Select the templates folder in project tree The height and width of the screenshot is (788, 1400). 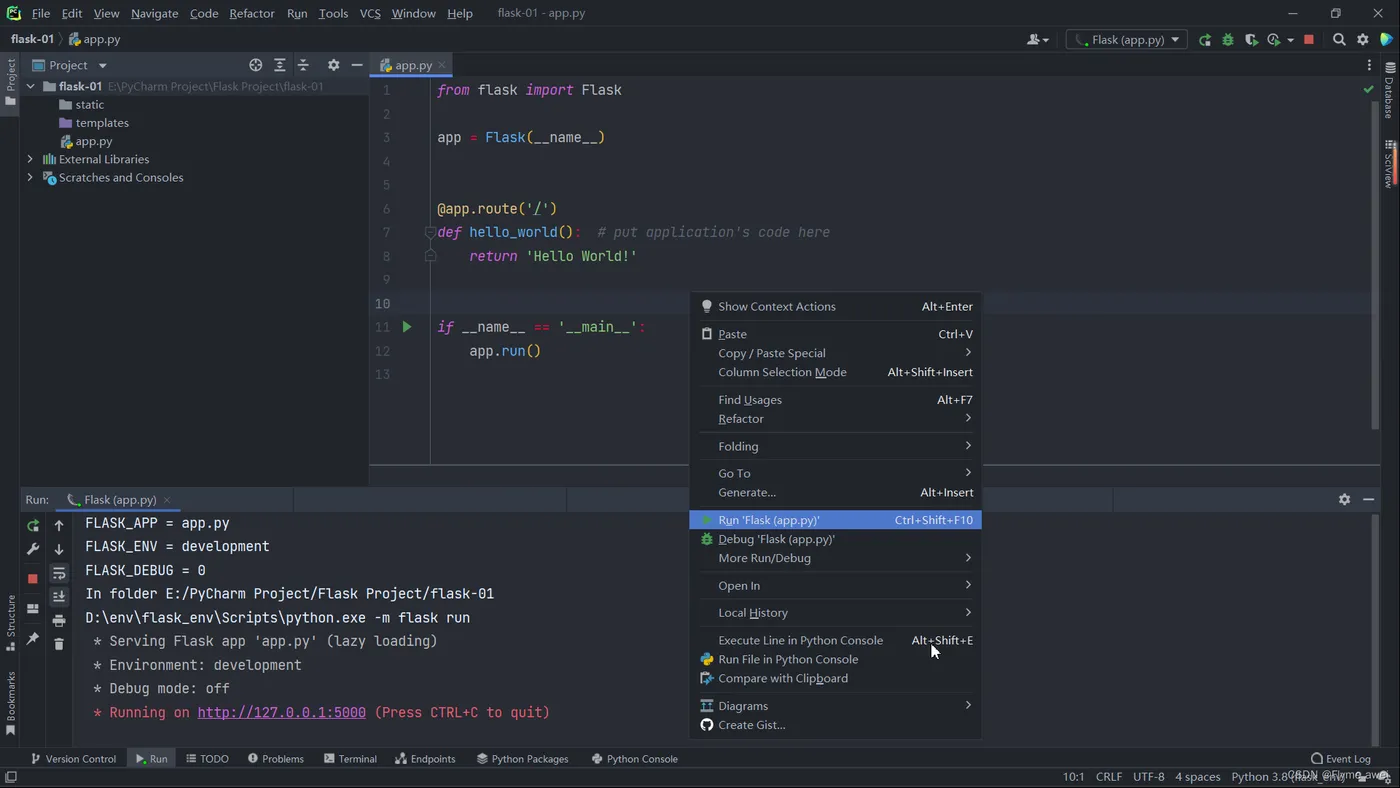tap(94, 123)
